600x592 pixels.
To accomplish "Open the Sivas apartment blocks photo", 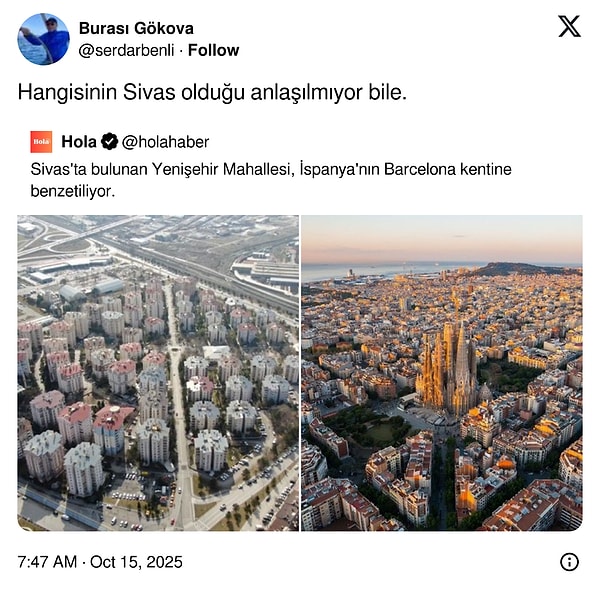I will (158, 373).
